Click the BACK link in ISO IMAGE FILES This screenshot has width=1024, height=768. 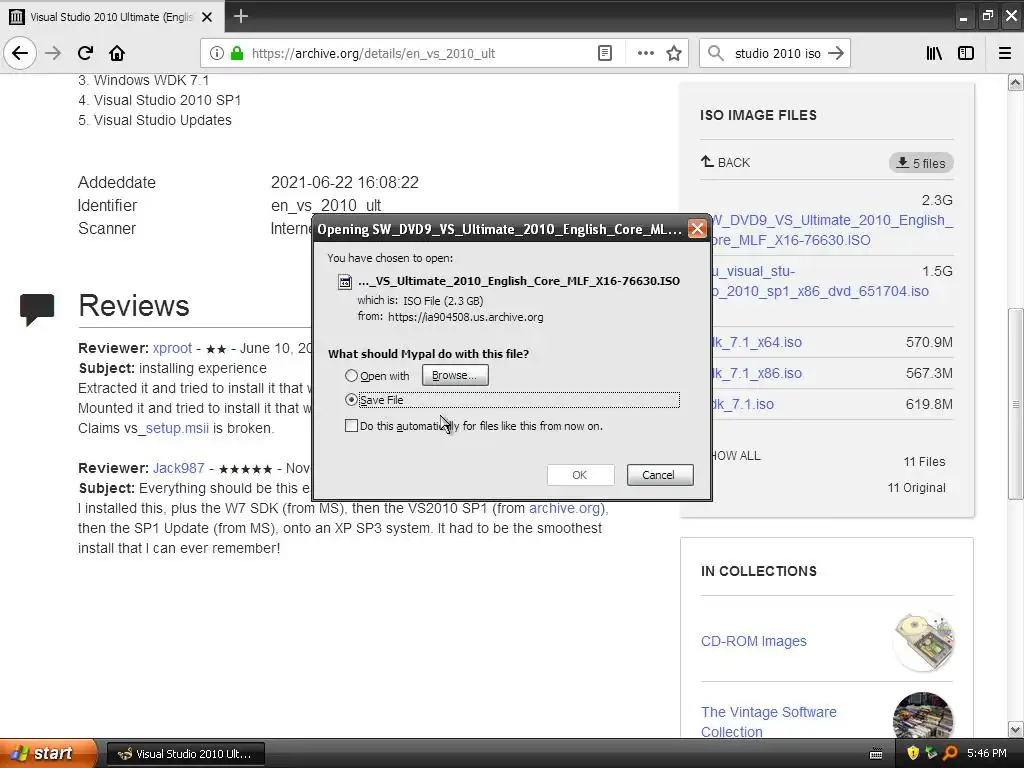726,162
